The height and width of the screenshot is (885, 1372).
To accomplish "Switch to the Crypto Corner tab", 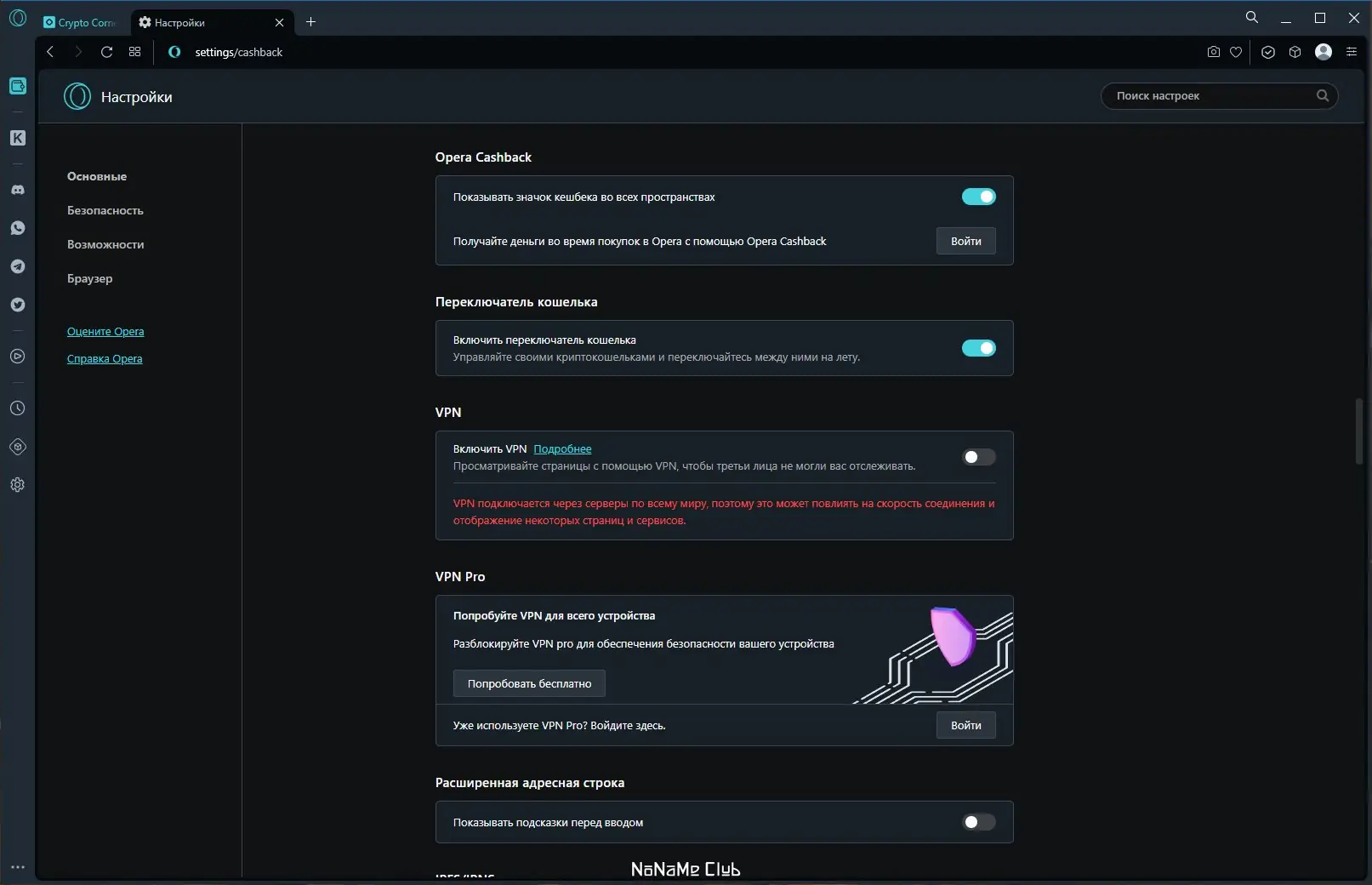I will click(x=81, y=23).
